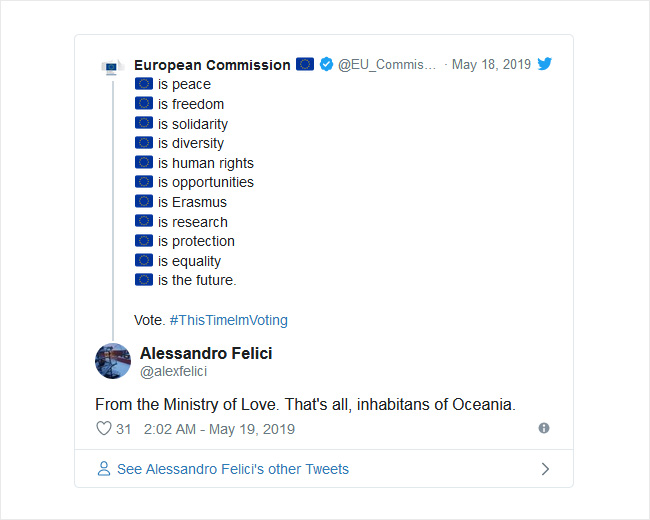Open Alessandro Felici's name link
Image resolution: width=650 pixels, height=520 pixels.
point(206,353)
